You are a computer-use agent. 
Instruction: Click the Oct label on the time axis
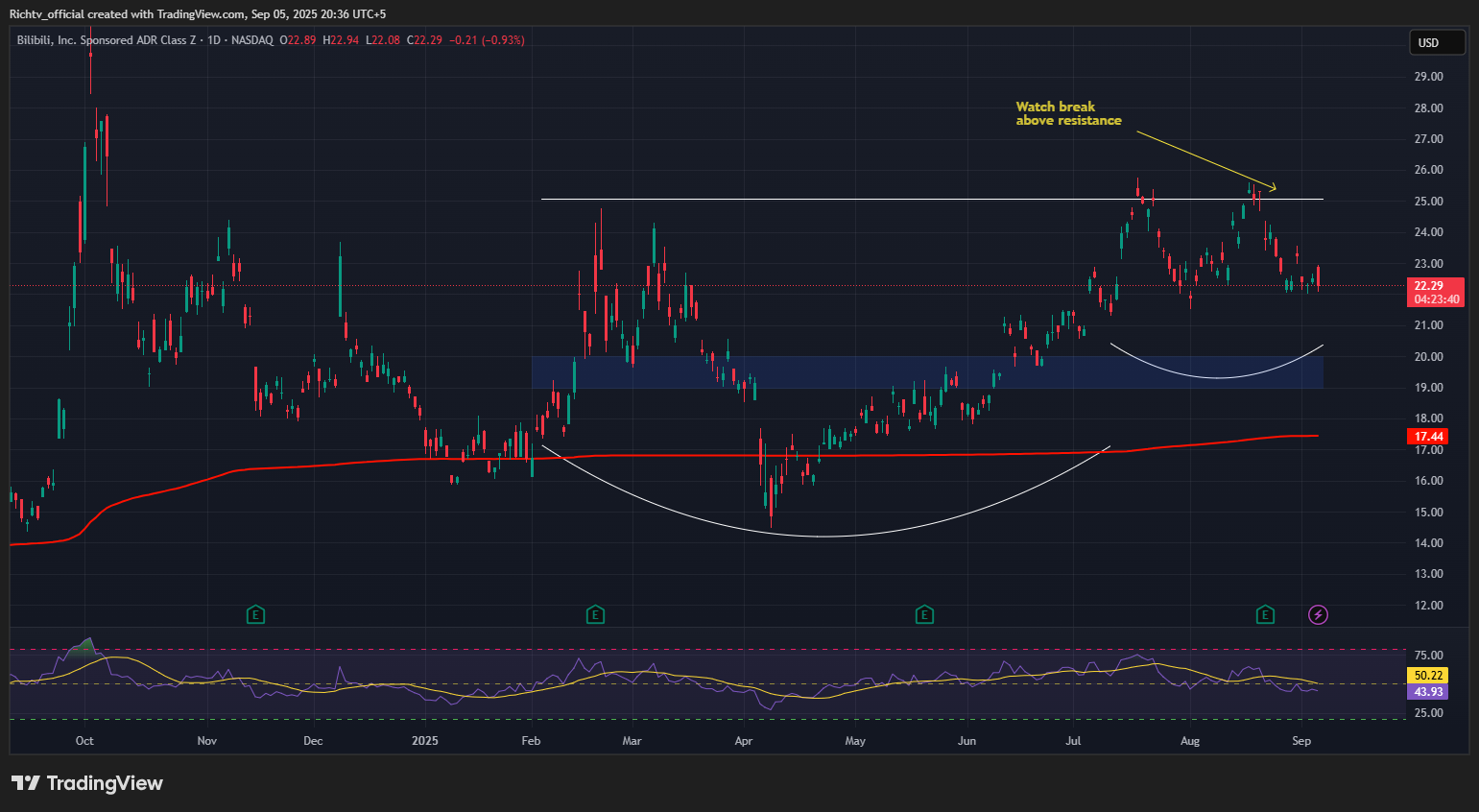click(x=84, y=741)
